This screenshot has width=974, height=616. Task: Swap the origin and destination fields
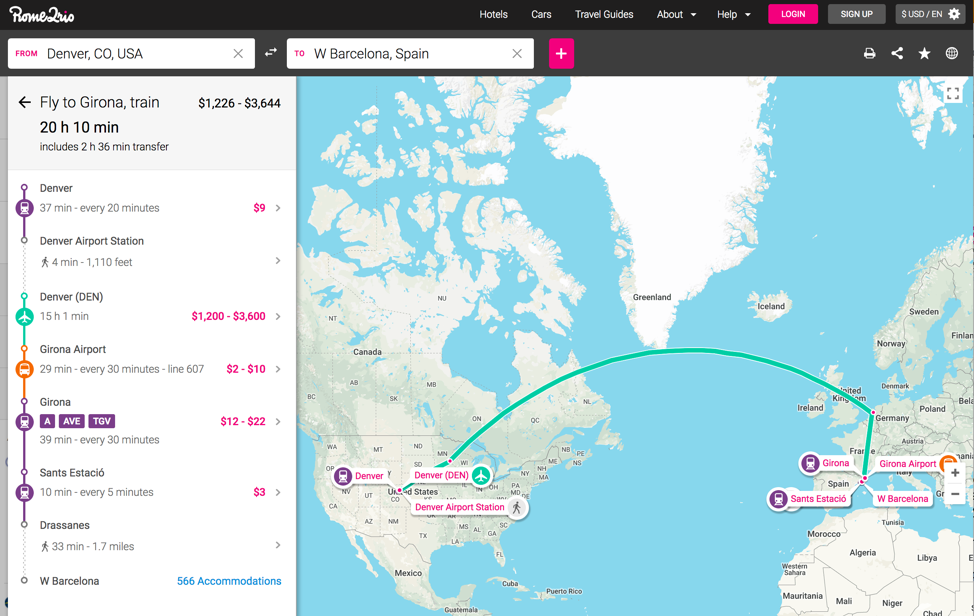coord(271,53)
